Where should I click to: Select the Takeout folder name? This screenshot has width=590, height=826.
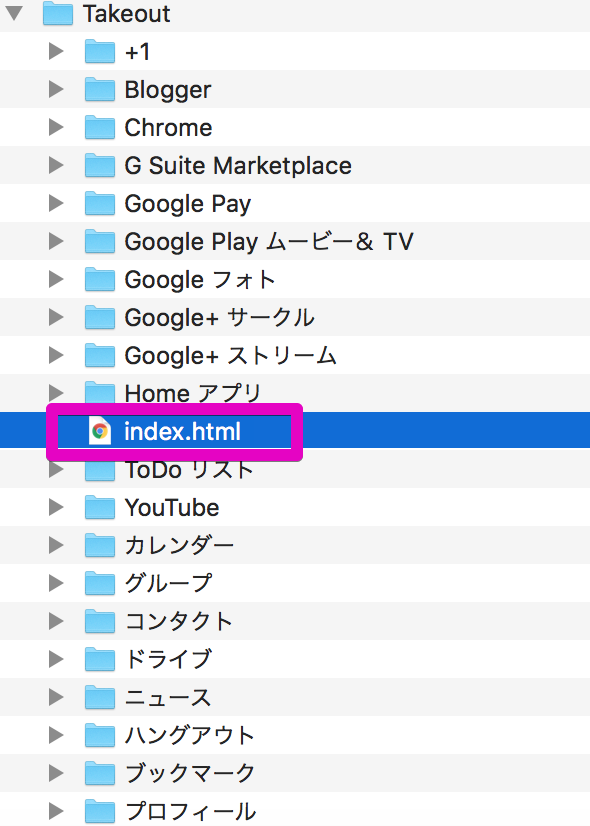[126, 14]
